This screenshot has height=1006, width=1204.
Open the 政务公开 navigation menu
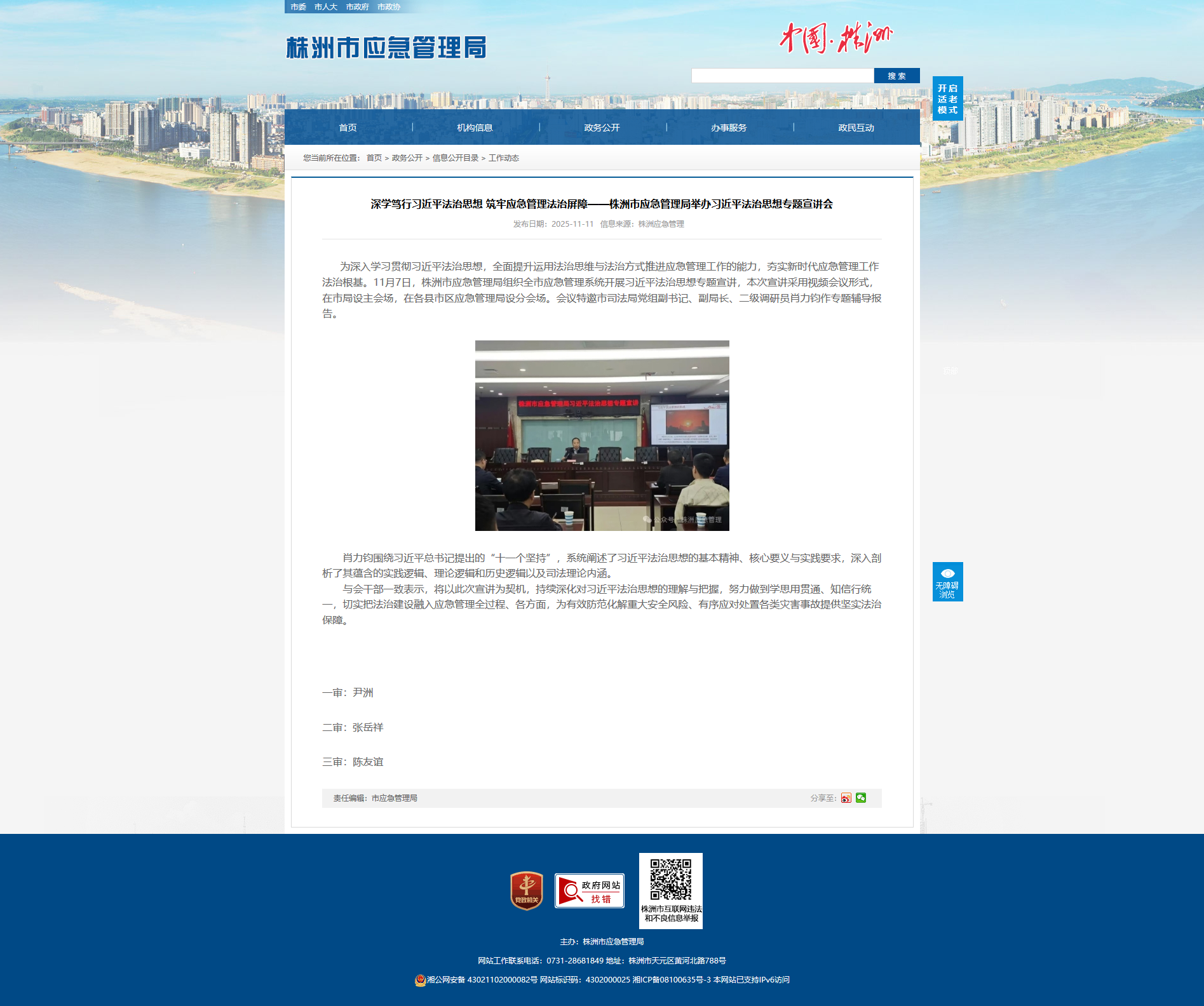(602, 128)
